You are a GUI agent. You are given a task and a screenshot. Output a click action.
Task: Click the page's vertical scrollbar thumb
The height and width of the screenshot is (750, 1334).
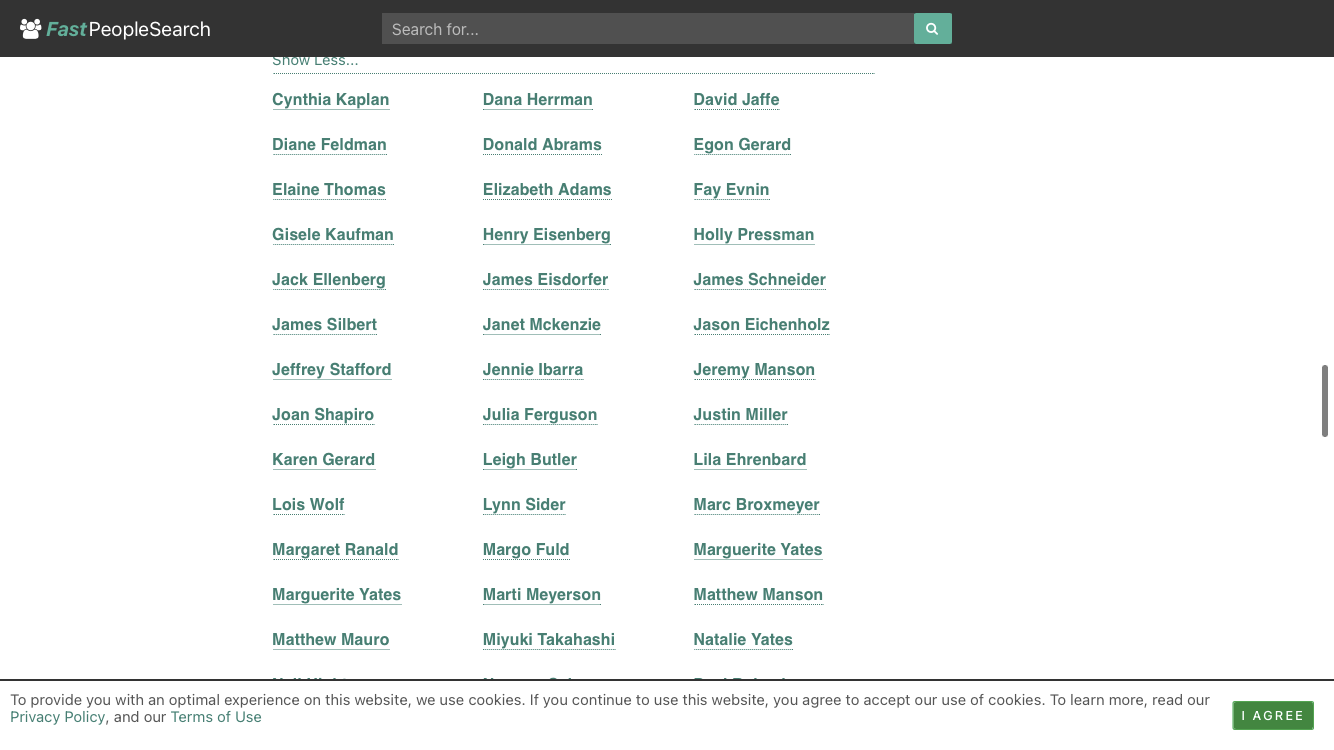1325,401
